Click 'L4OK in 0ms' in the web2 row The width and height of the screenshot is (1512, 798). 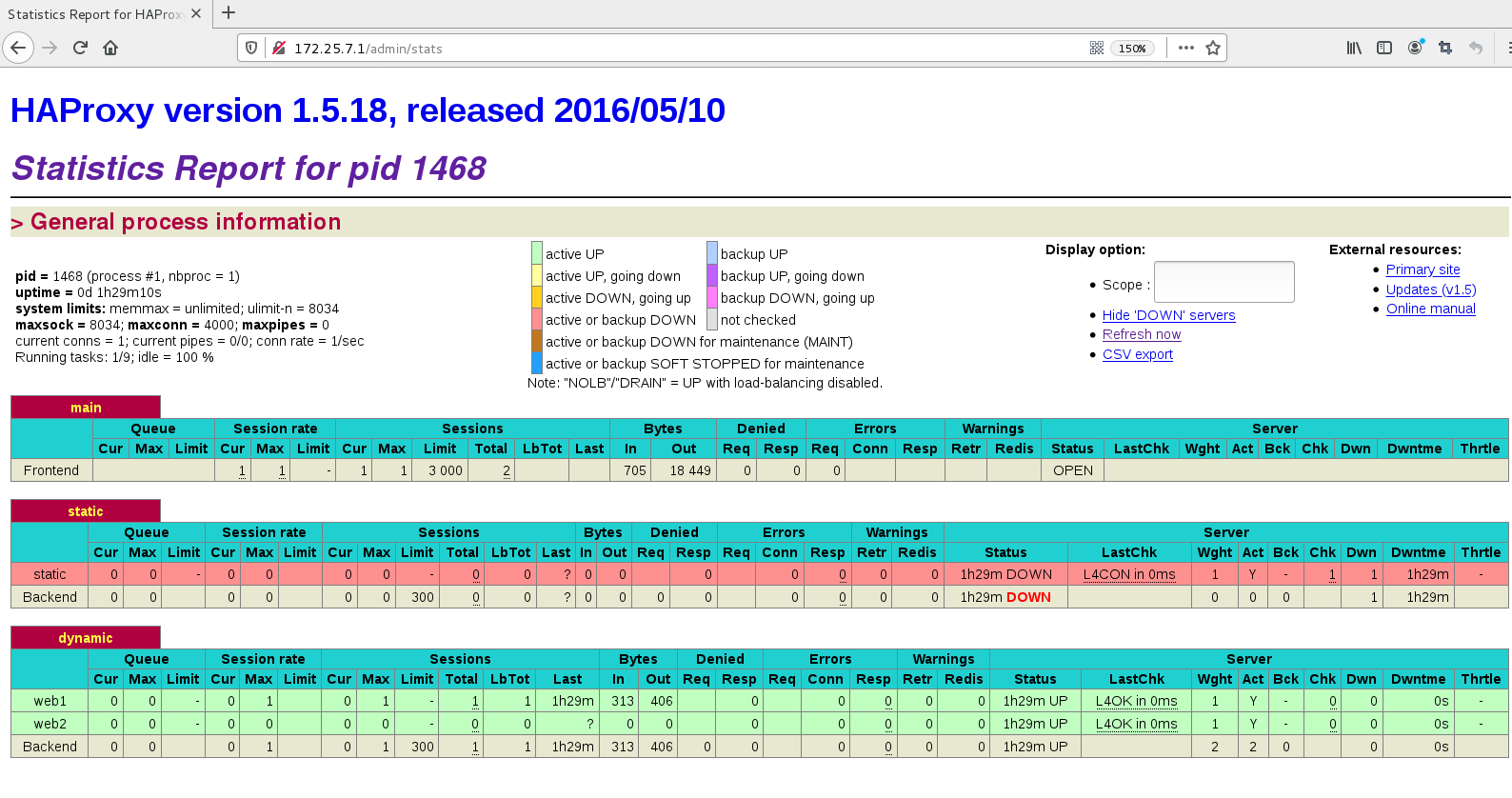tap(1137, 724)
